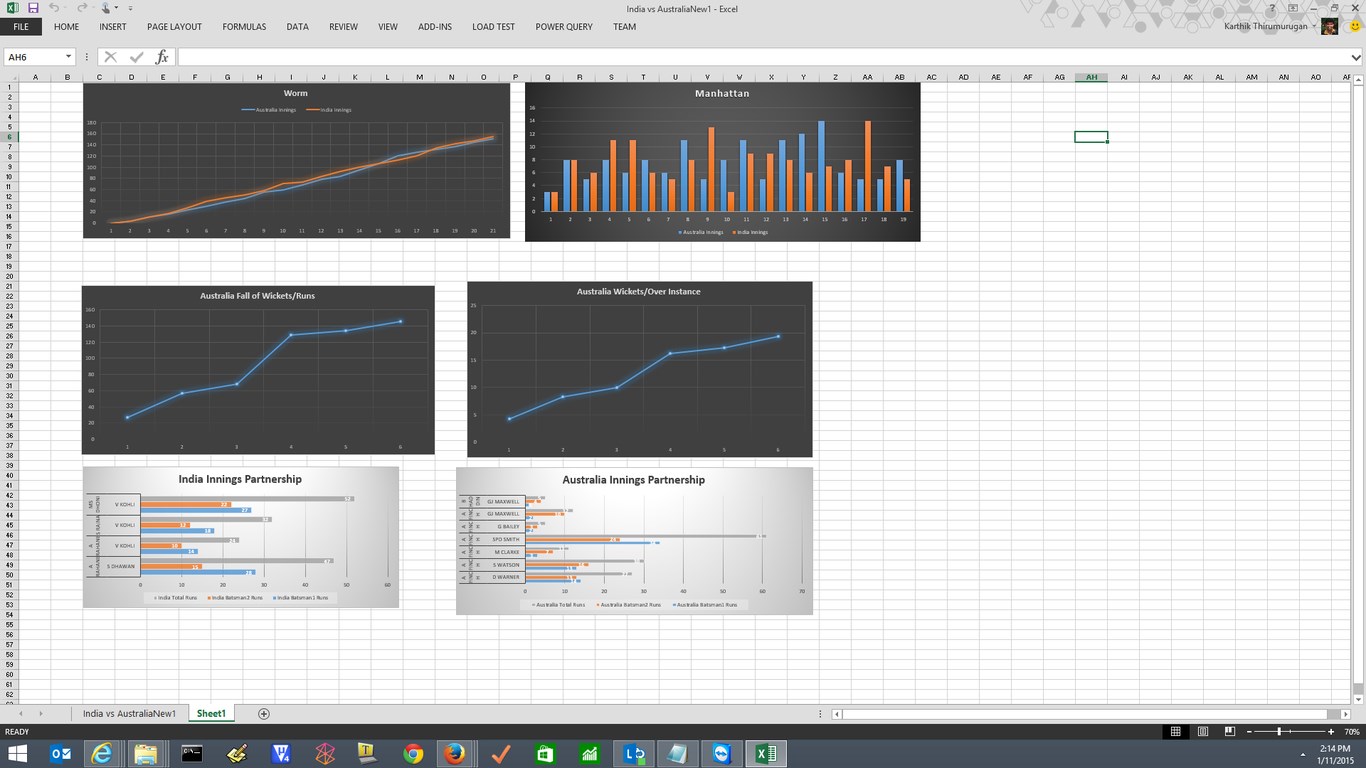Expand the Touch/Mouse mode dropdown
The height and width of the screenshot is (768, 1366).
118,8
